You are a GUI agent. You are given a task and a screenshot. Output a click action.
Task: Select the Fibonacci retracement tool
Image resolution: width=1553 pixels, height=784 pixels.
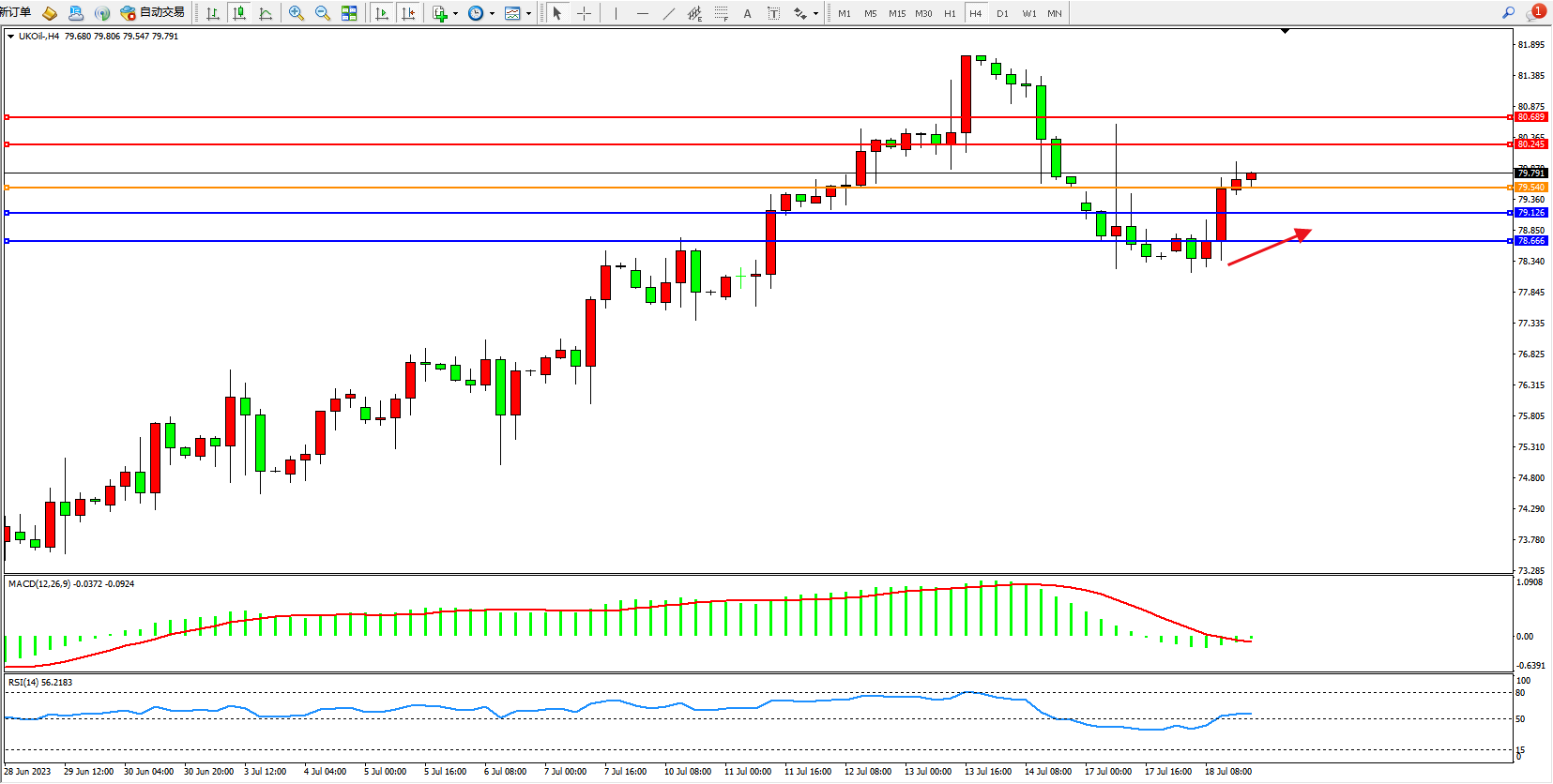[721, 13]
